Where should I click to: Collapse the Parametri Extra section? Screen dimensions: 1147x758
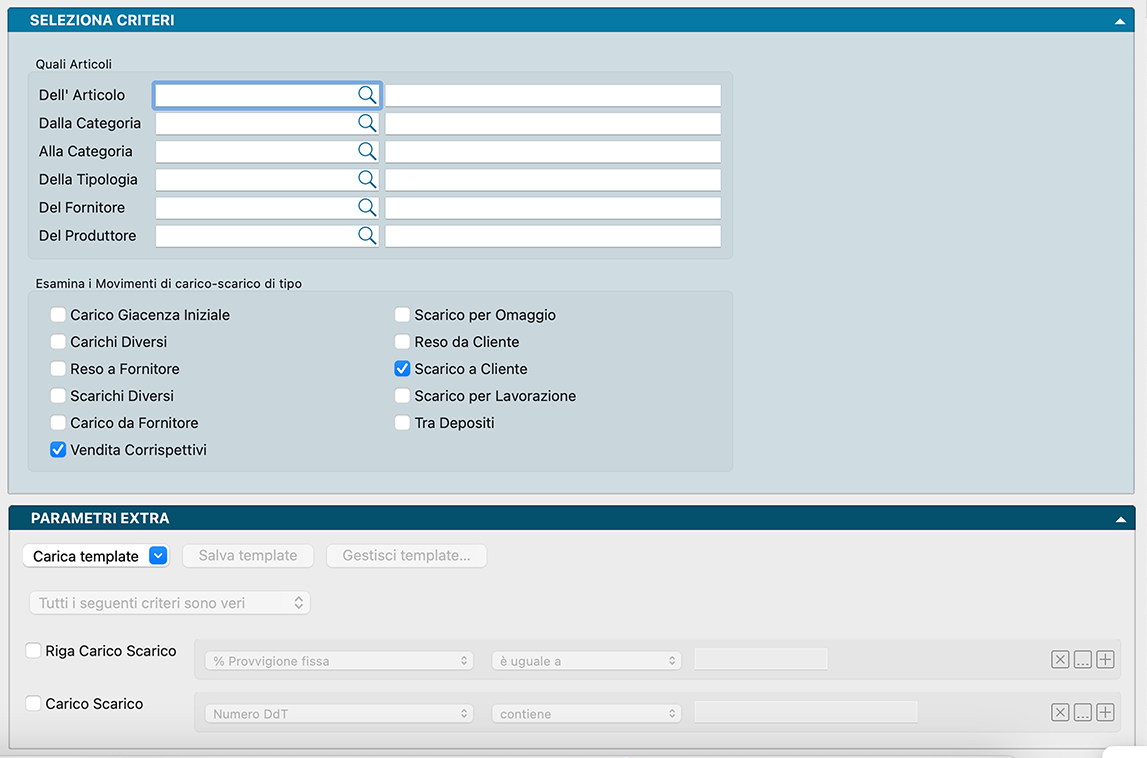pos(1120,519)
